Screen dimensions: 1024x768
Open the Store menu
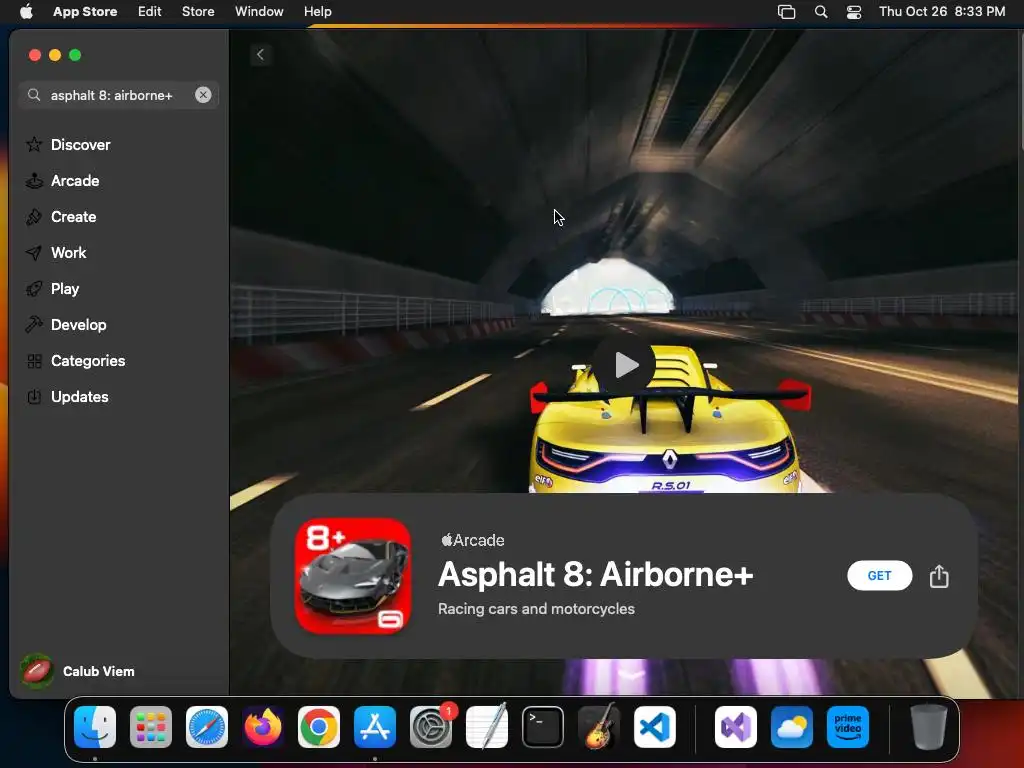pos(198,11)
